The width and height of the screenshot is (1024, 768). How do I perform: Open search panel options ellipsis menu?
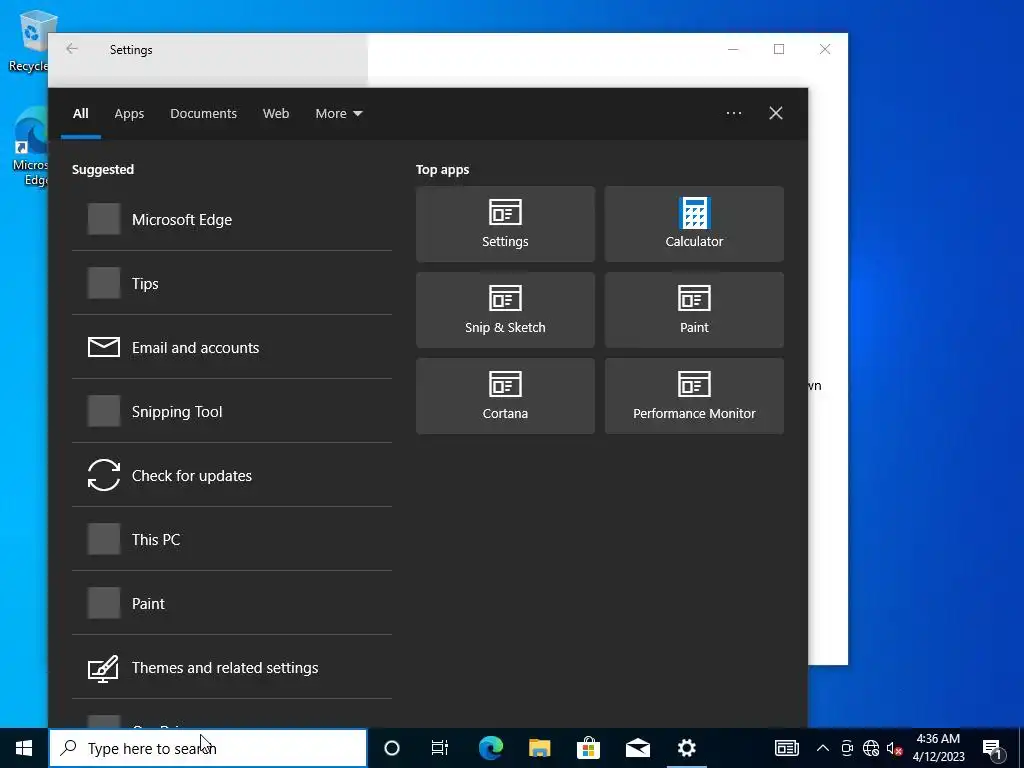(x=734, y=113)
